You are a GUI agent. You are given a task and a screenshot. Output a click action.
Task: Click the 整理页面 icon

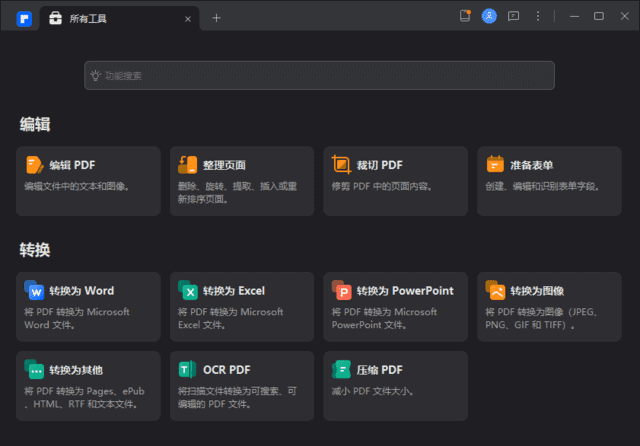click(188, 165)
